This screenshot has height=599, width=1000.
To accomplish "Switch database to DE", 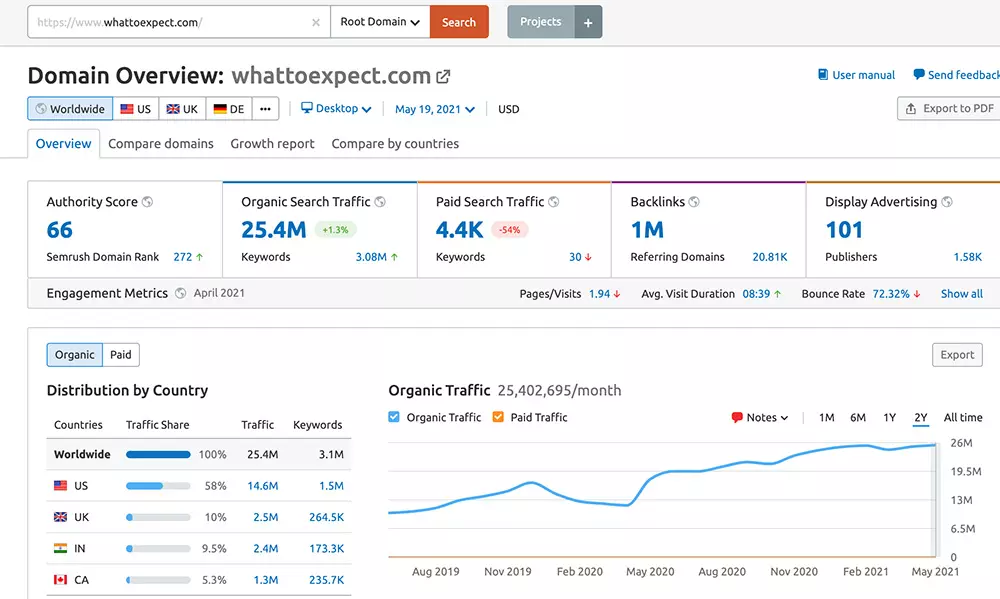I will click(229, 108).
